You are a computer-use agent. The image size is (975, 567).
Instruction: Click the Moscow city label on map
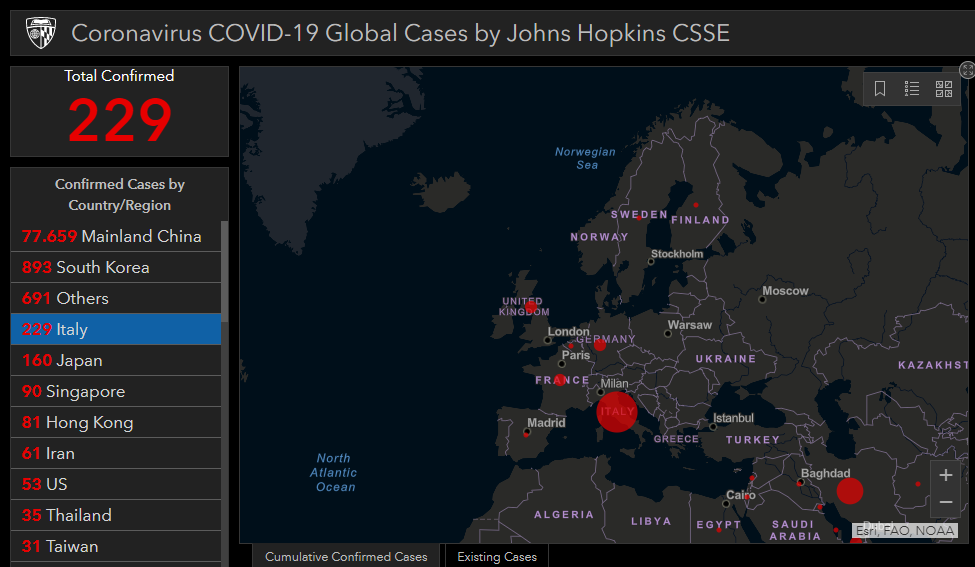(x=785, y=291)
